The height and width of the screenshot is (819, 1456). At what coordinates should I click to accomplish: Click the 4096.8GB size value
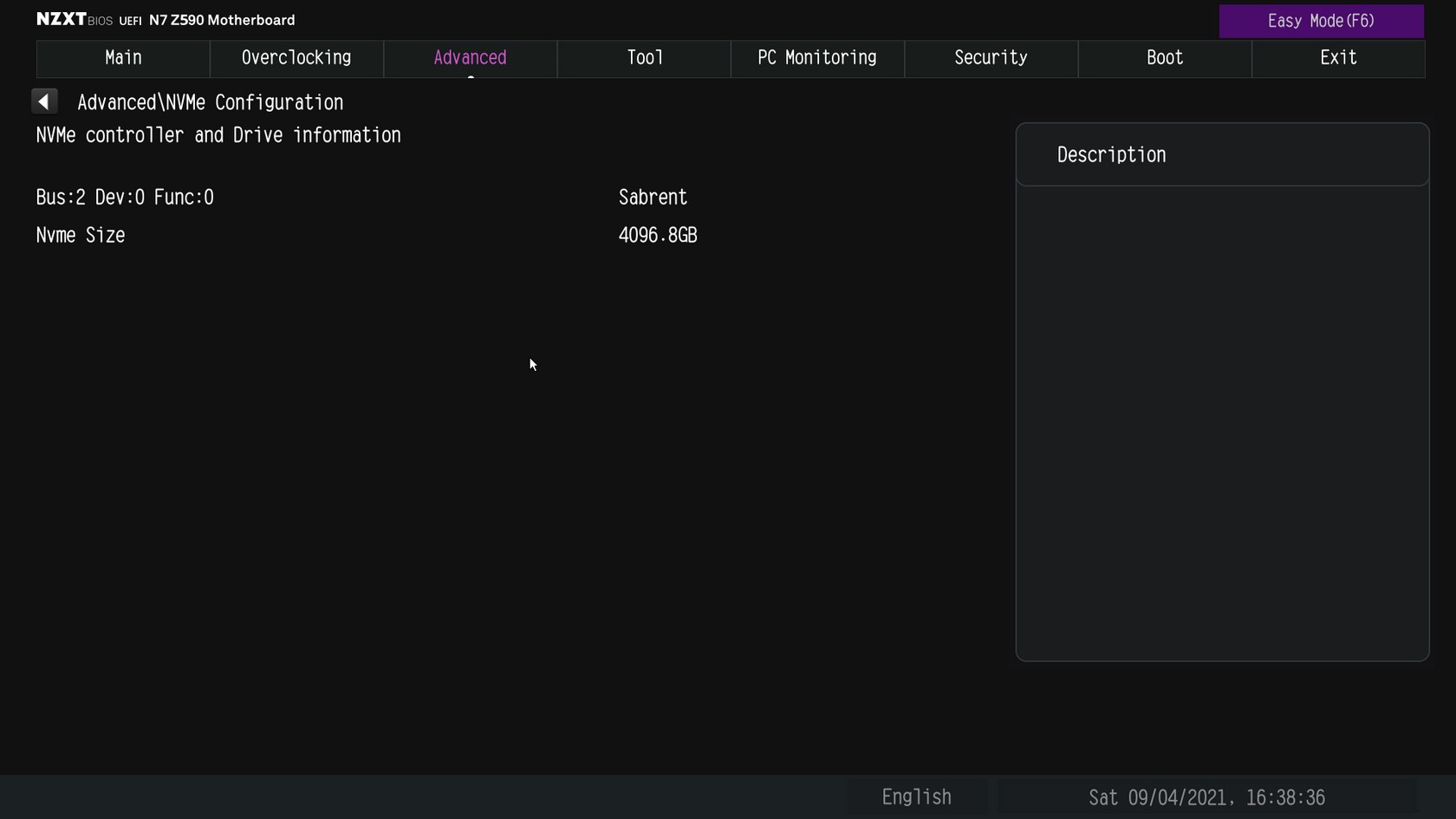658,236
